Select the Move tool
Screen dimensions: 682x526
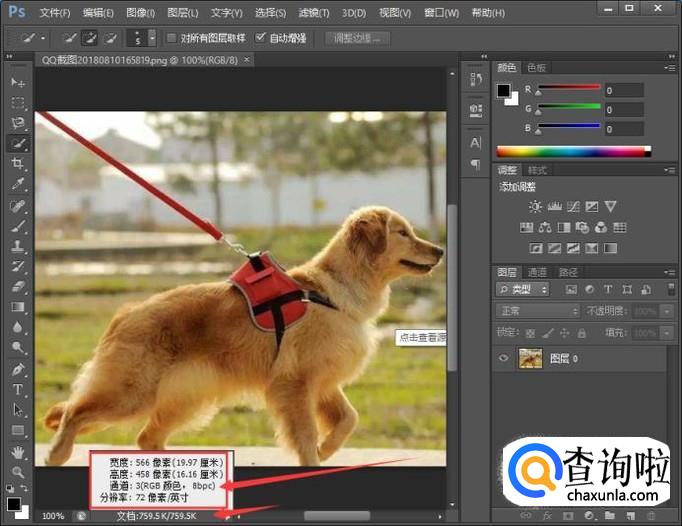pyautogui.click(x=18, y=82)
